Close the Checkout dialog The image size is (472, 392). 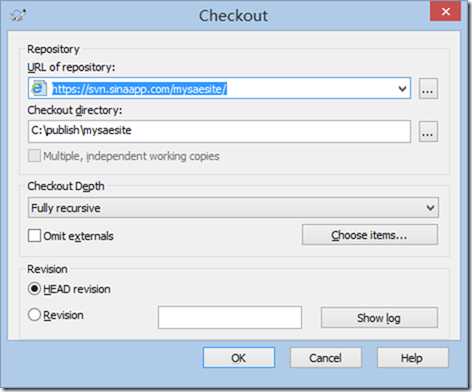445,12
